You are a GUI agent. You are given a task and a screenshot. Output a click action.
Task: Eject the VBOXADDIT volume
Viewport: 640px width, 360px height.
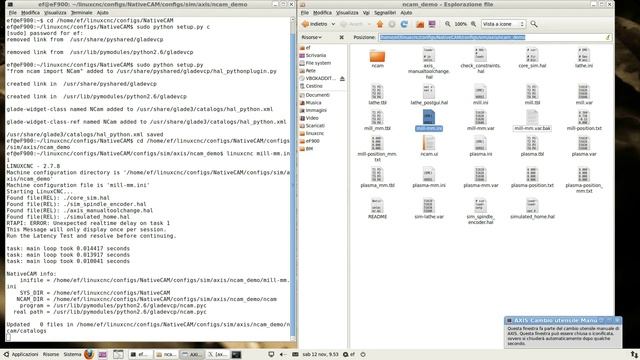342,78
